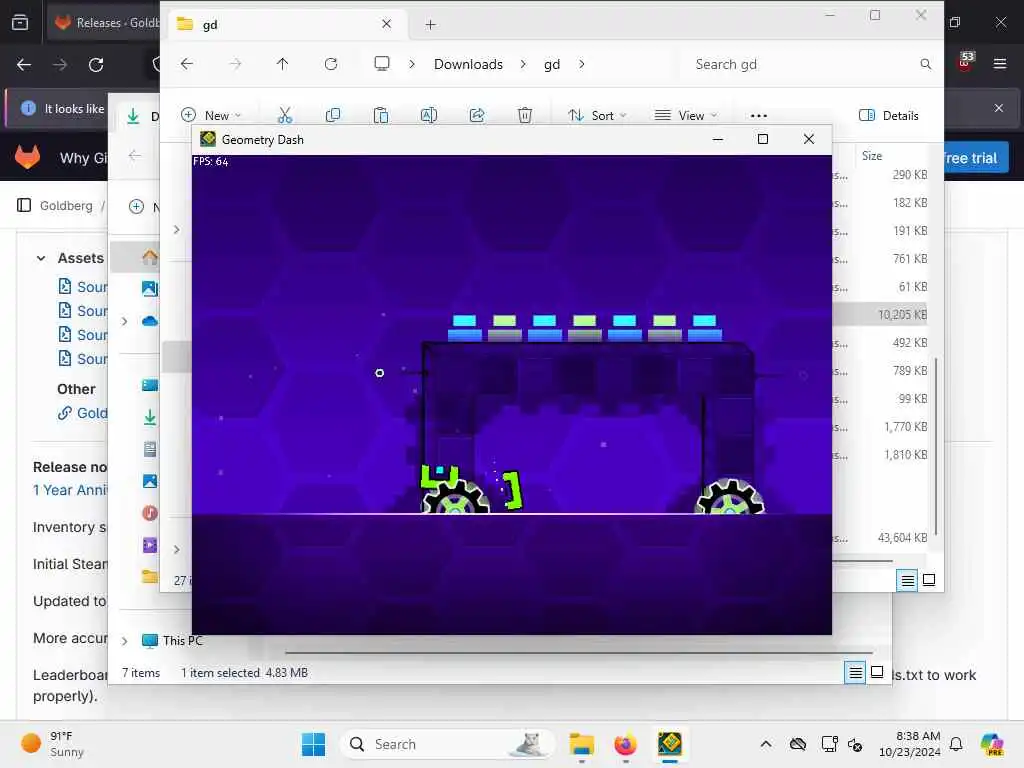Open the View dropdown in Explorer
1024x768 pixels.
point(686,116)
